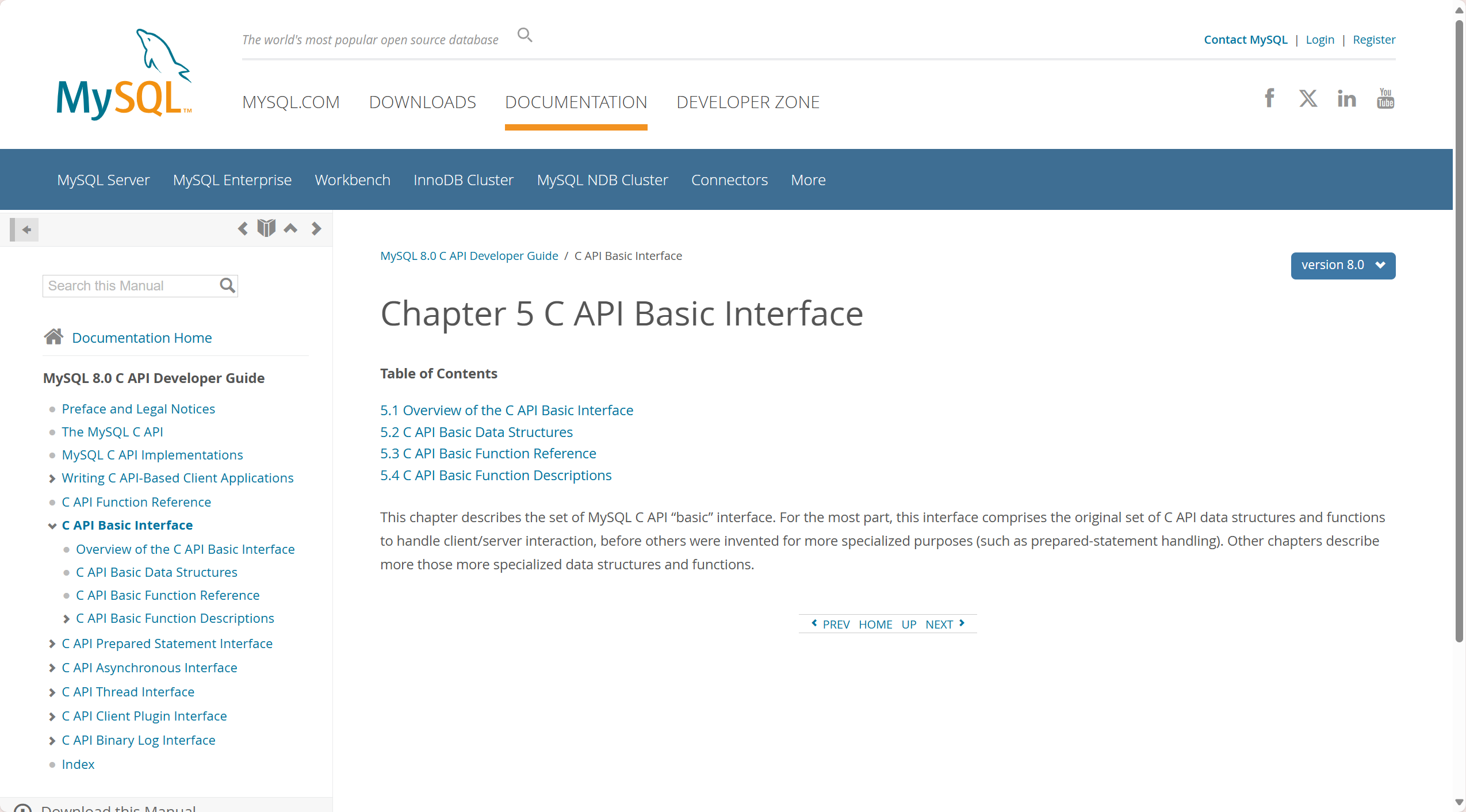Click the manual search magnifier button
The width and height of the screenshot is (1466, 812).
tap(227, 286)
